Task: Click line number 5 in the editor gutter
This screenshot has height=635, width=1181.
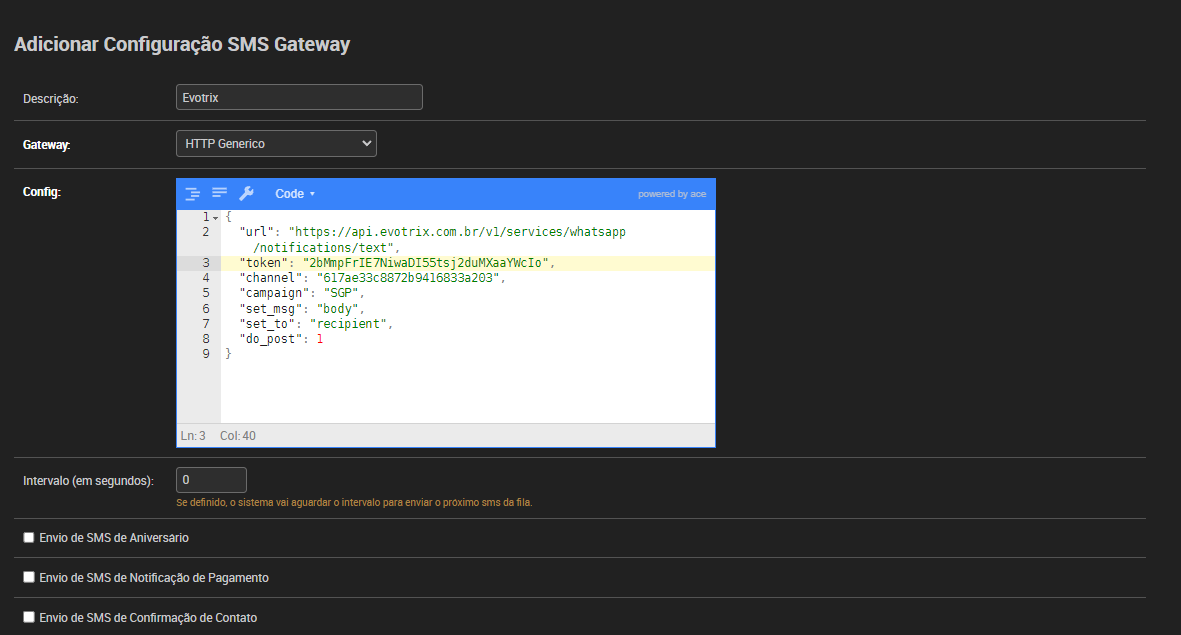Action: pos(205,293)
